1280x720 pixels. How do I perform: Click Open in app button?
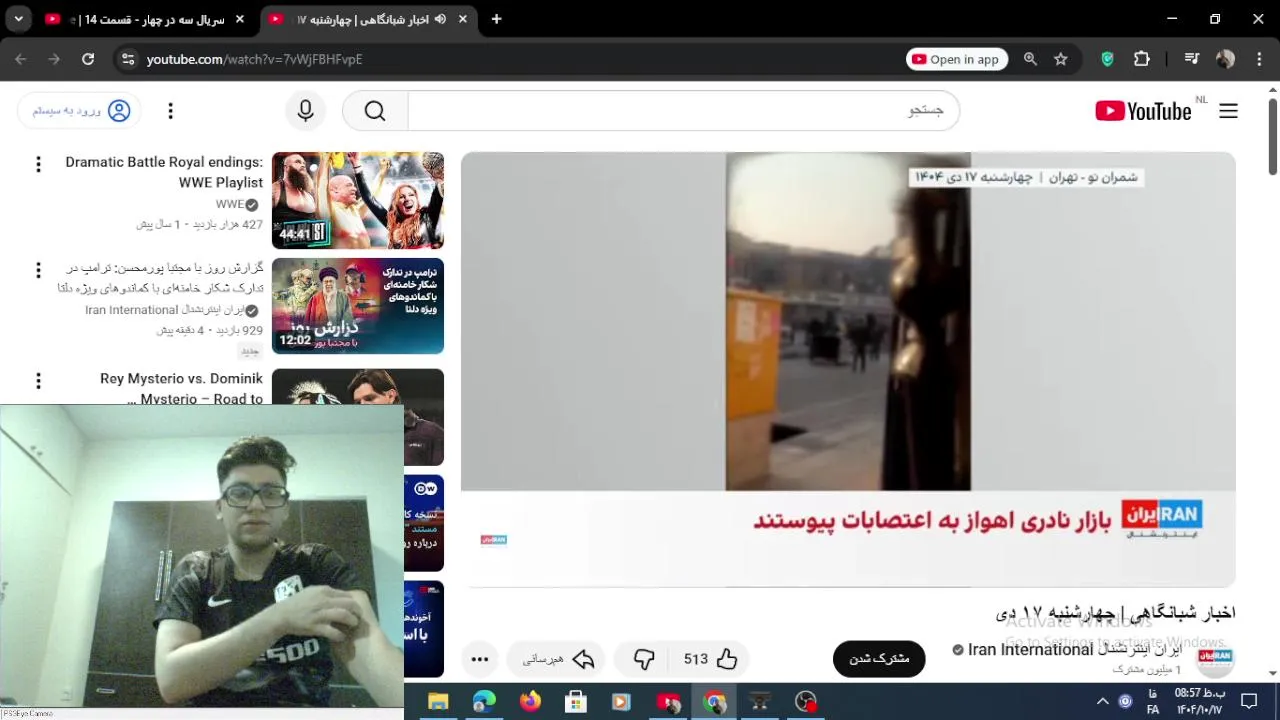956,59
